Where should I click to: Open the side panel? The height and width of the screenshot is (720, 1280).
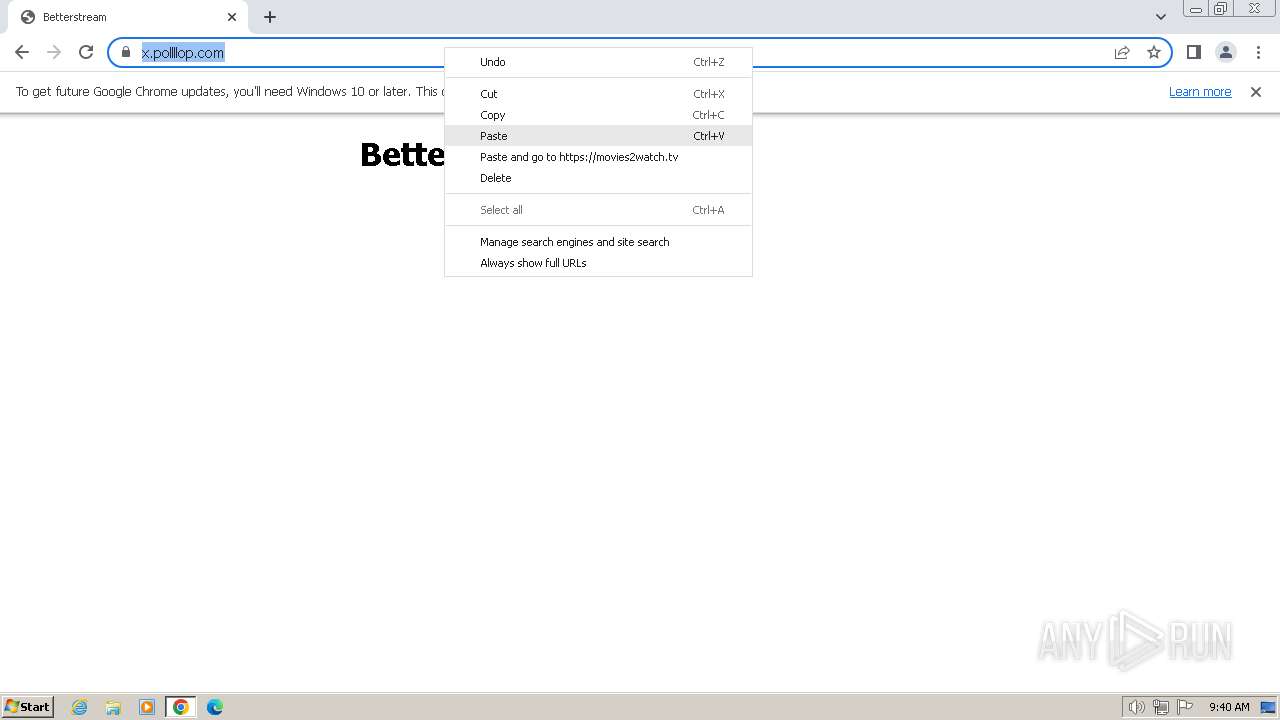coord(1194,52)
